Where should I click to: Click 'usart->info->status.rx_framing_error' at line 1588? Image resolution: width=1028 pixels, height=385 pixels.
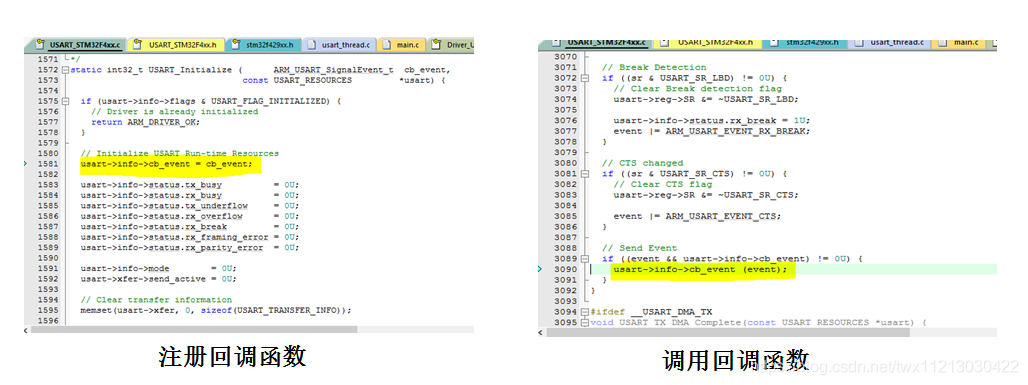174,237
